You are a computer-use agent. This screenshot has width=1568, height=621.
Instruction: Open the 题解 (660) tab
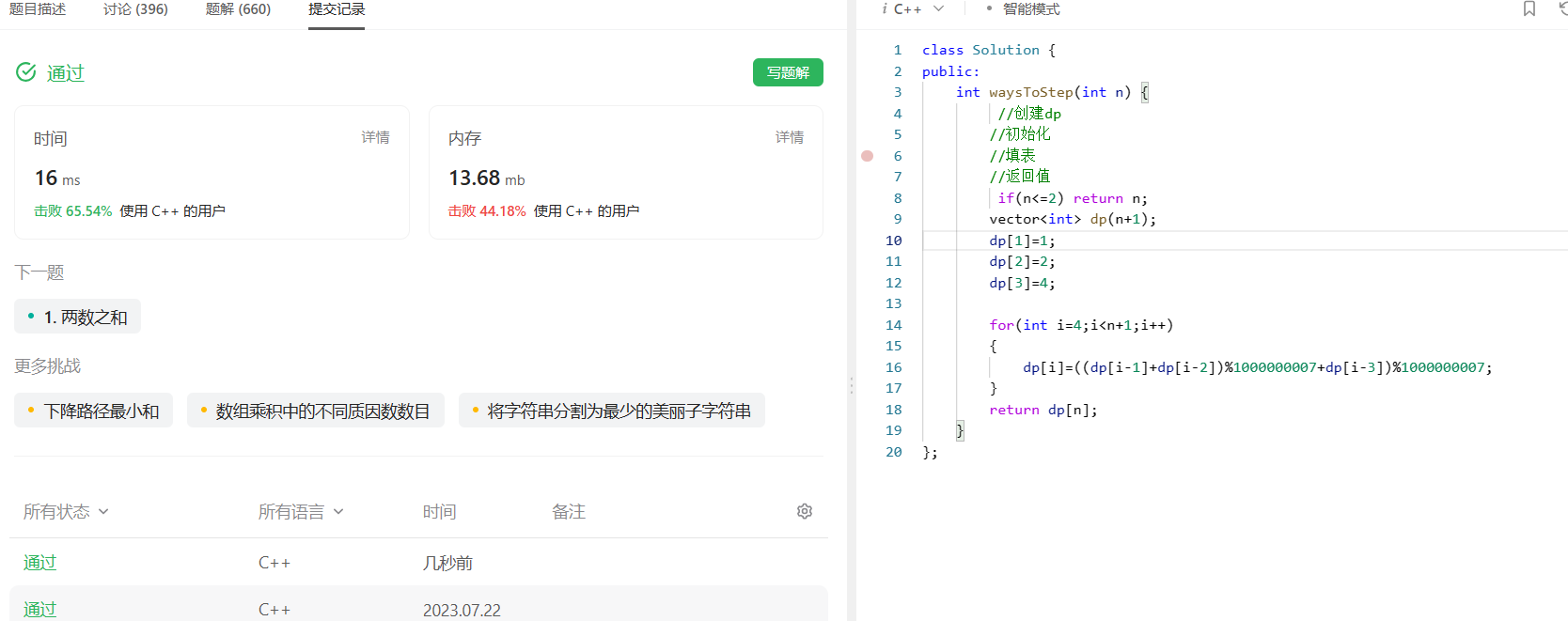(238, 9)
